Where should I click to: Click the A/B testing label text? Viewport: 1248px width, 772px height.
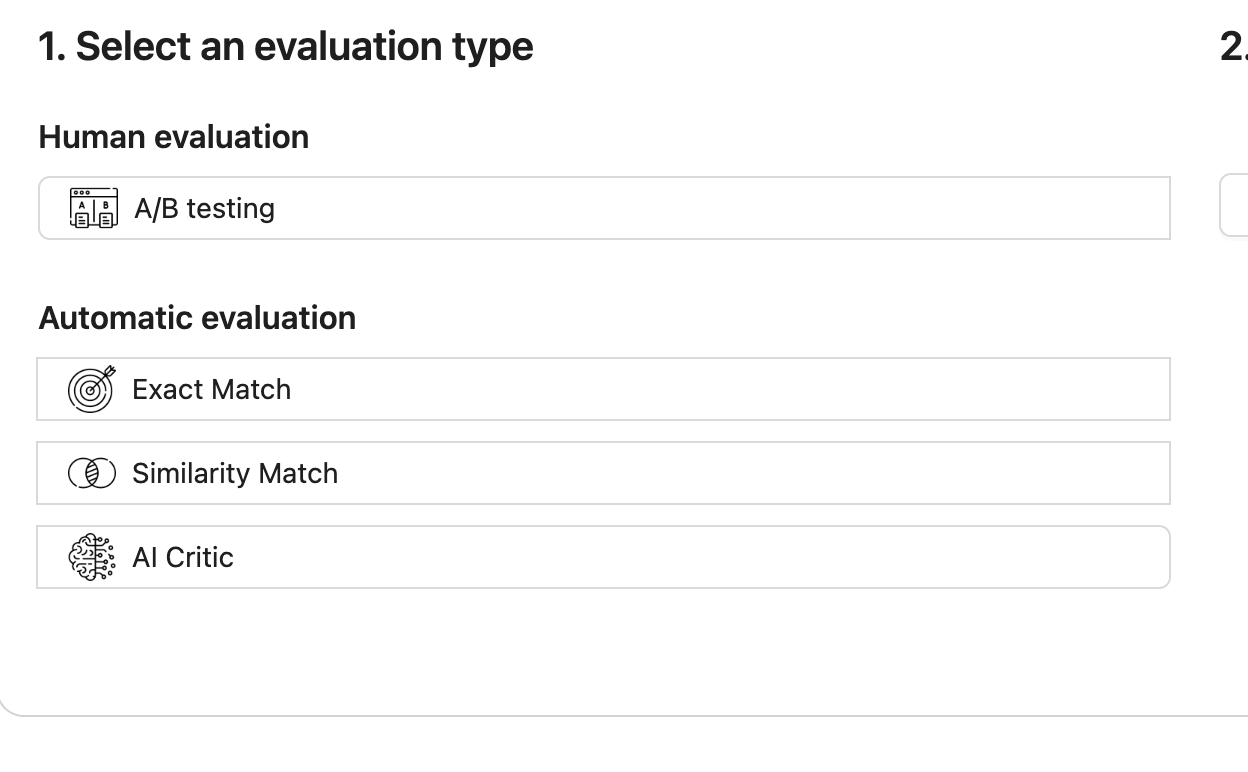pos(204,208)
